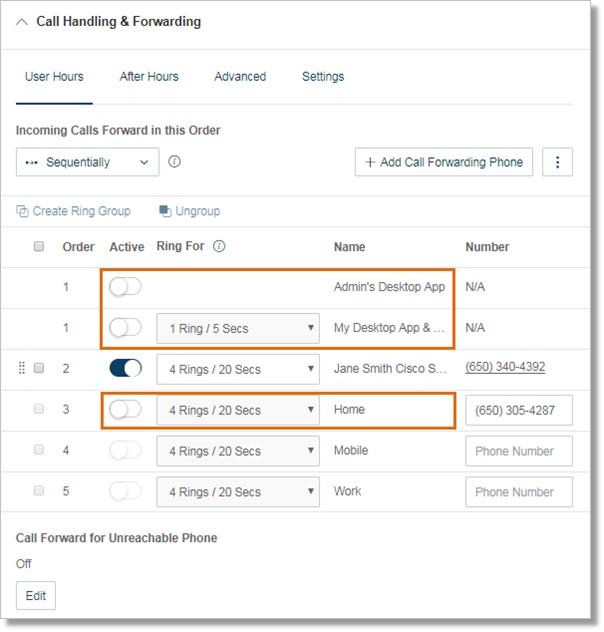
Task: Toggle Active switch for My Desktop App
Action: pos(125,328)
